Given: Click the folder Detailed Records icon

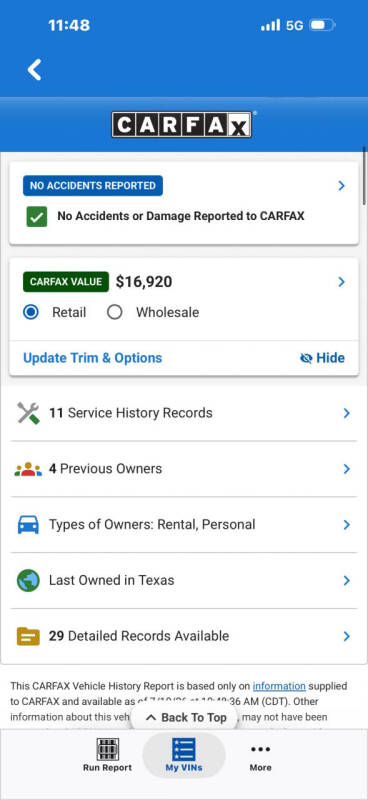Looking at the screenshot, I should (x=28, y=636).
